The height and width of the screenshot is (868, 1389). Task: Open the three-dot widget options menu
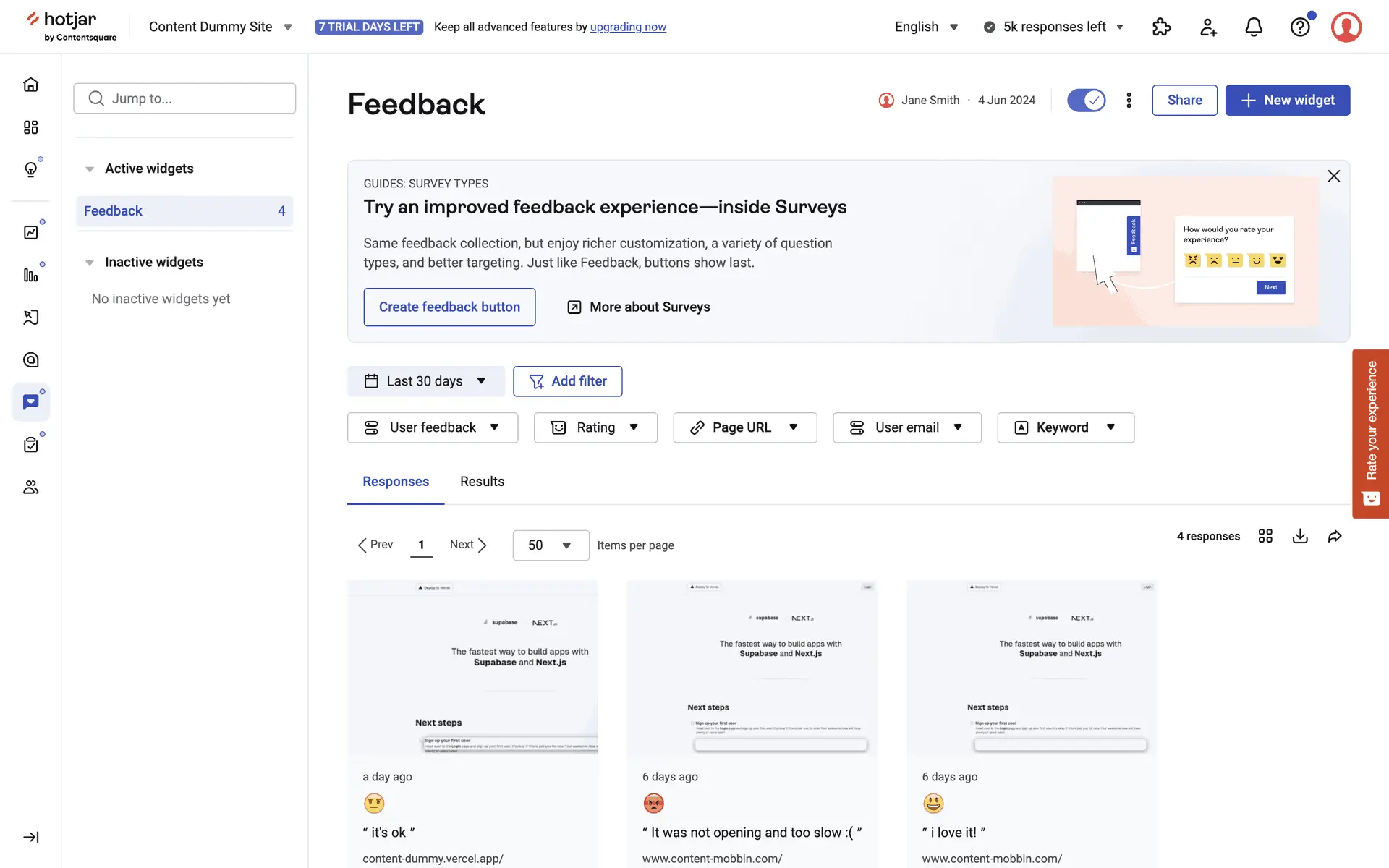[x=1129, y=100]
